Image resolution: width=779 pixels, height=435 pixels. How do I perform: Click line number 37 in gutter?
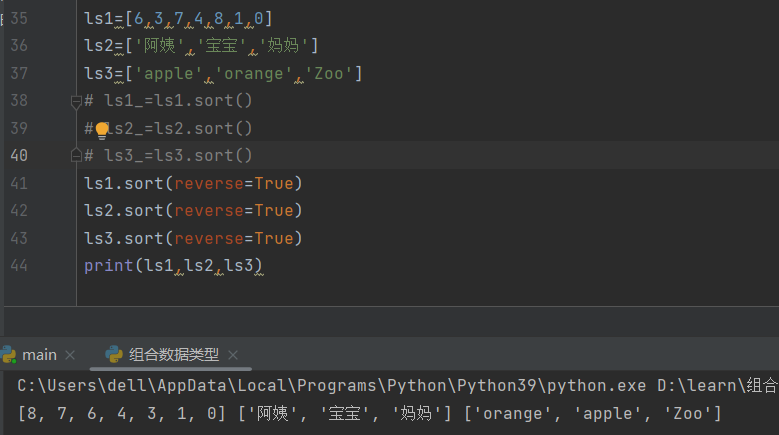click(x=19, y=73)
